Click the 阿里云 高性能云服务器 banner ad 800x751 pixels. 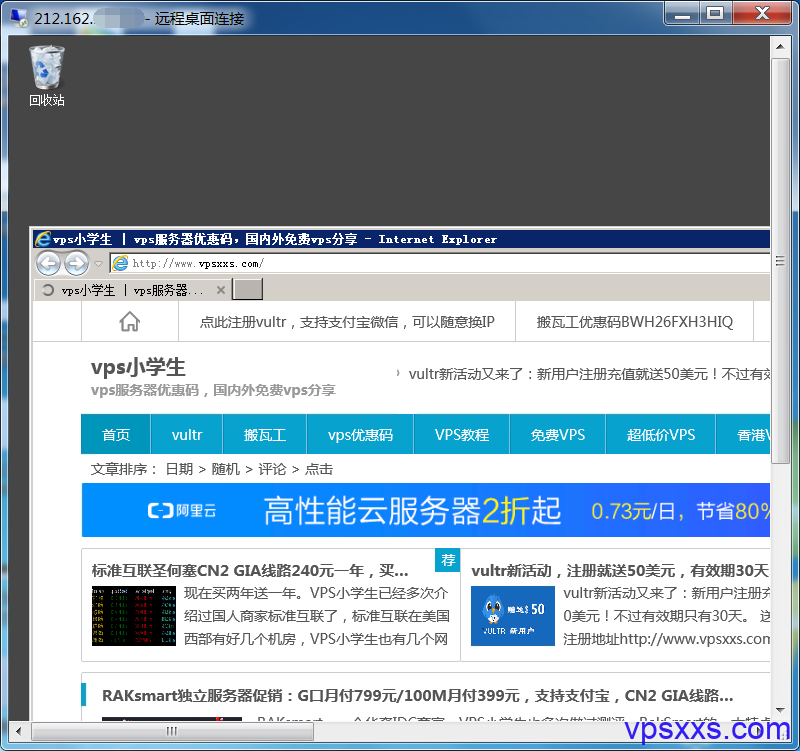pos(426,510)
